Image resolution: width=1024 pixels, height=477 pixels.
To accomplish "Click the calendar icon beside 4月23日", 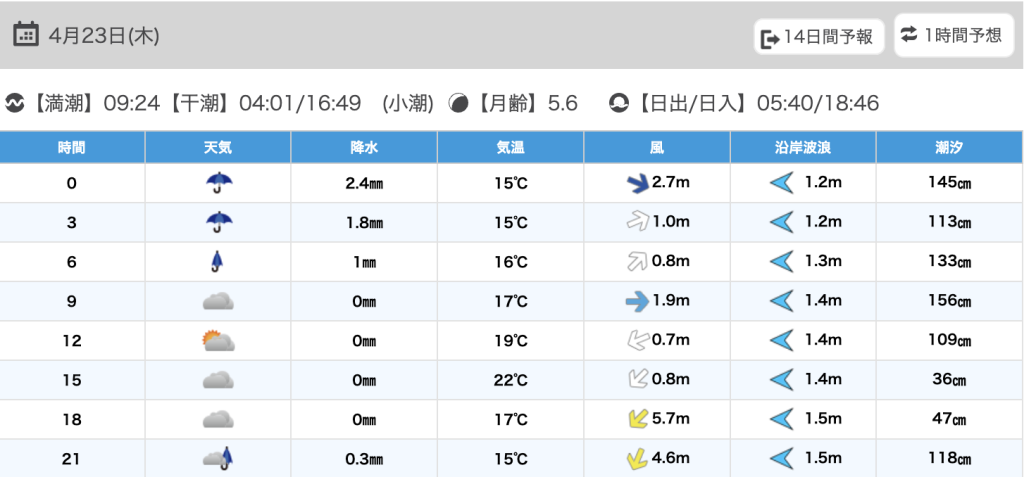I will pyautogui.click(x=27, y=35).
